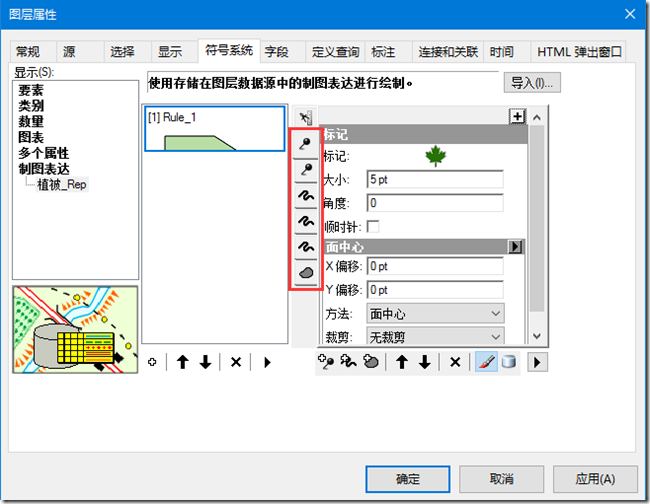
Task: Select the [1] Rule_1 representation rule
Action: pos(215,129)
